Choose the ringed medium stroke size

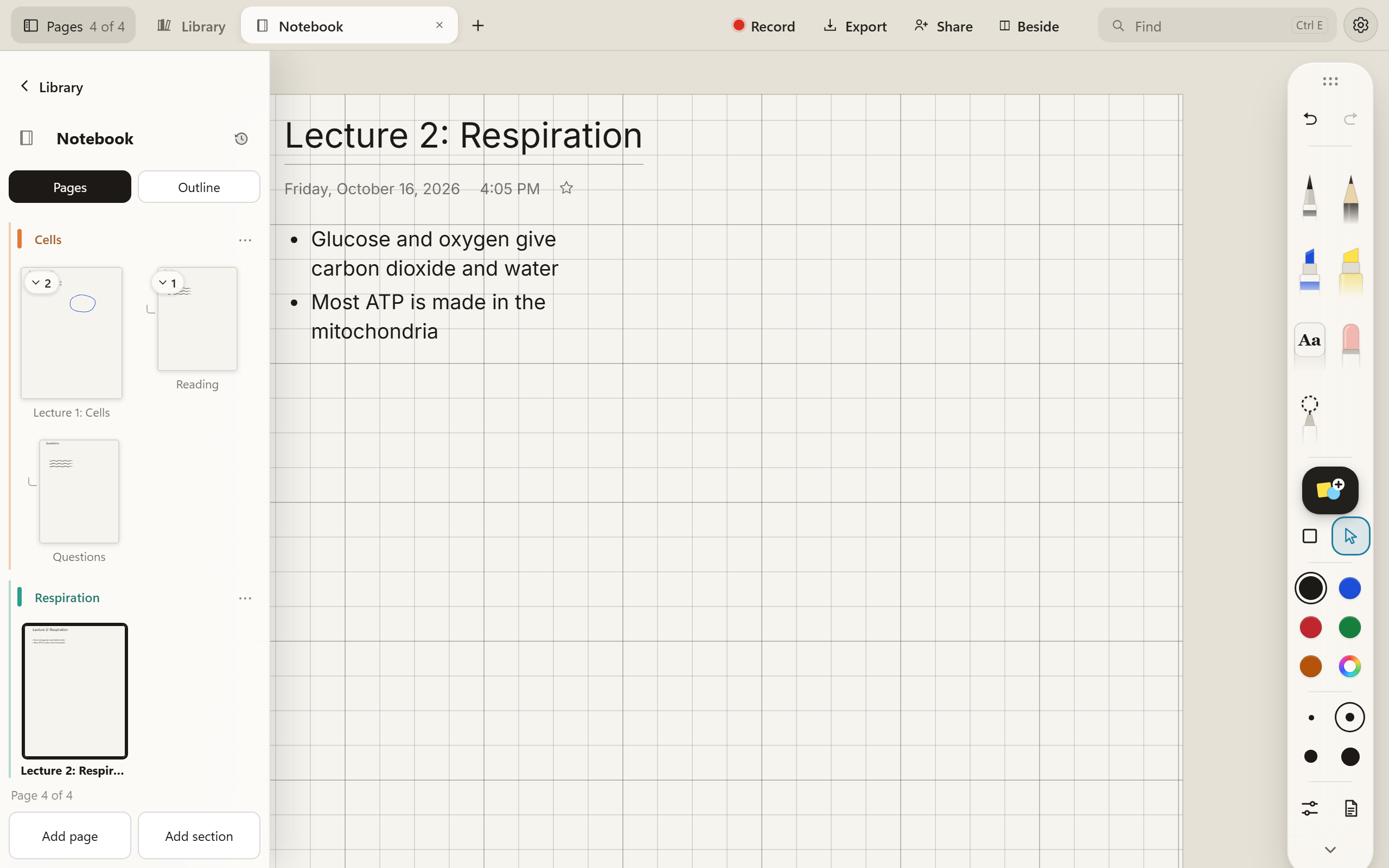pos(1349,718)
